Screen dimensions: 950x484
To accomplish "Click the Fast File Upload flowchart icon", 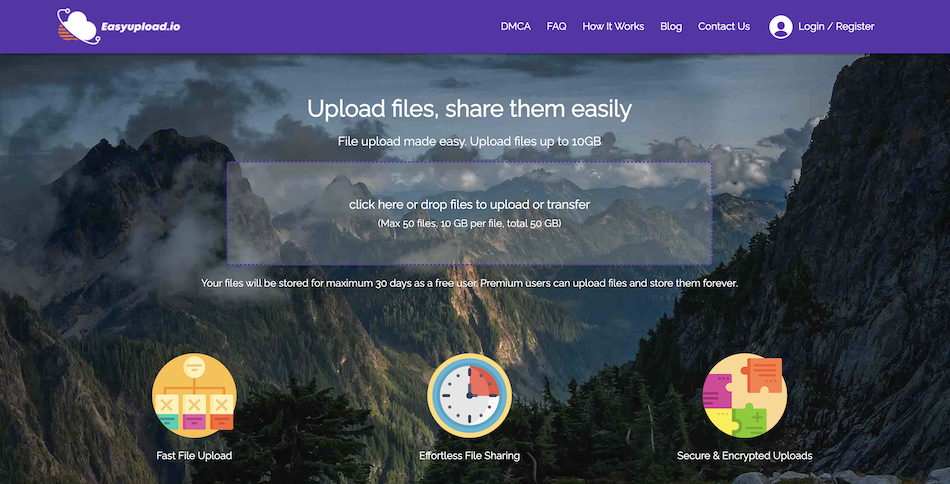I will coord(194,395).
